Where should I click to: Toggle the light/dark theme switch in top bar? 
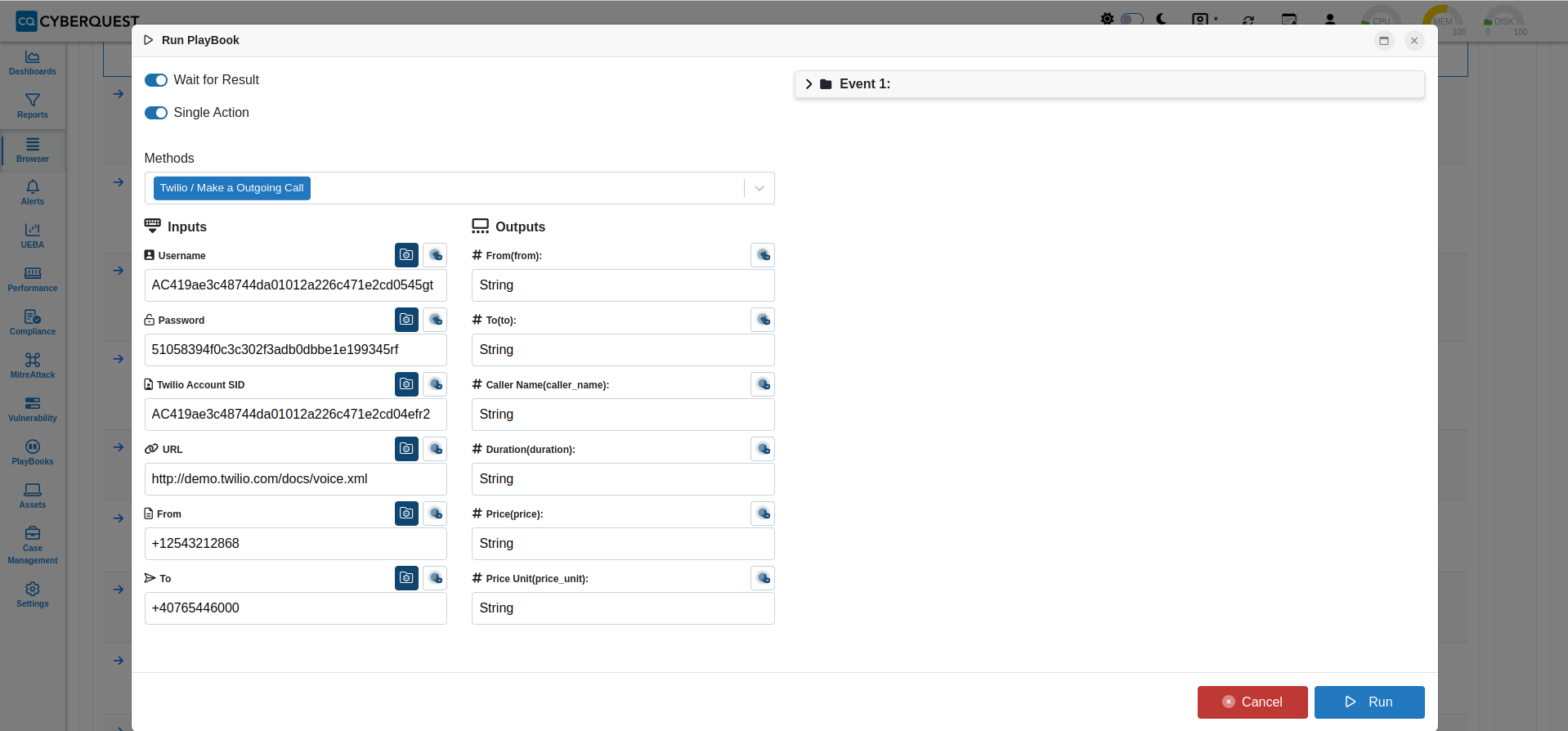[x=1132, y=19]
